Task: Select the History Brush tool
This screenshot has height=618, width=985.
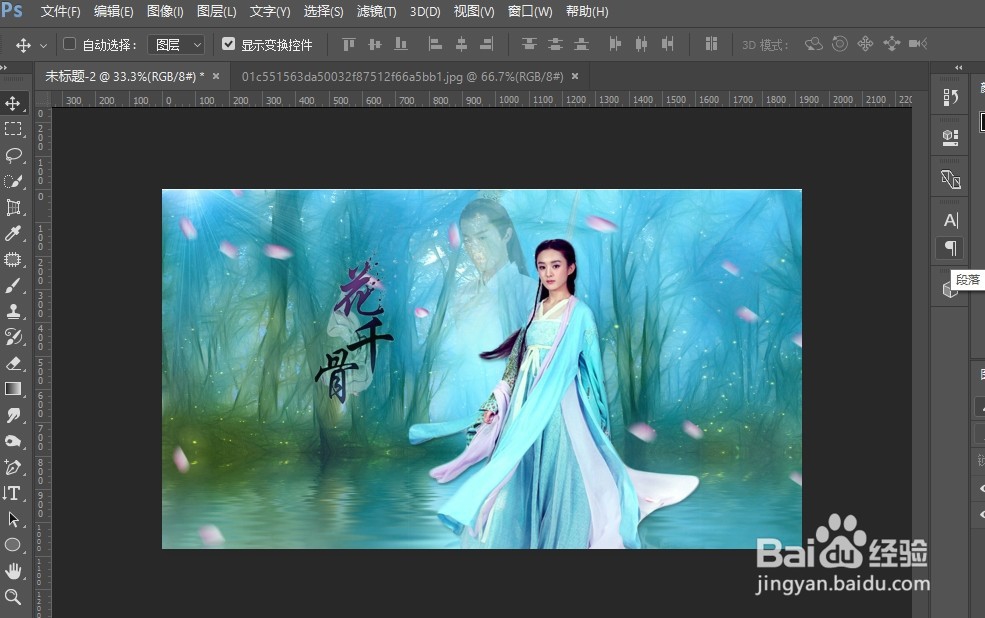Action: [x=13, y=337]
